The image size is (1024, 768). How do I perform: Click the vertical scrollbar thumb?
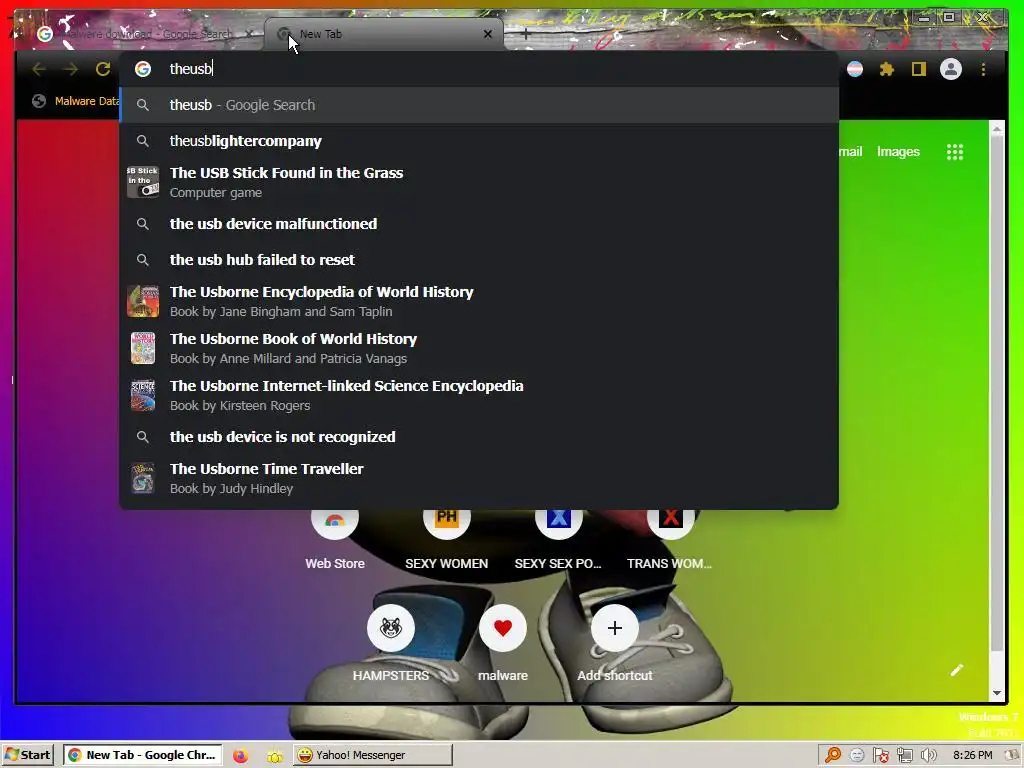coord(997,394)
